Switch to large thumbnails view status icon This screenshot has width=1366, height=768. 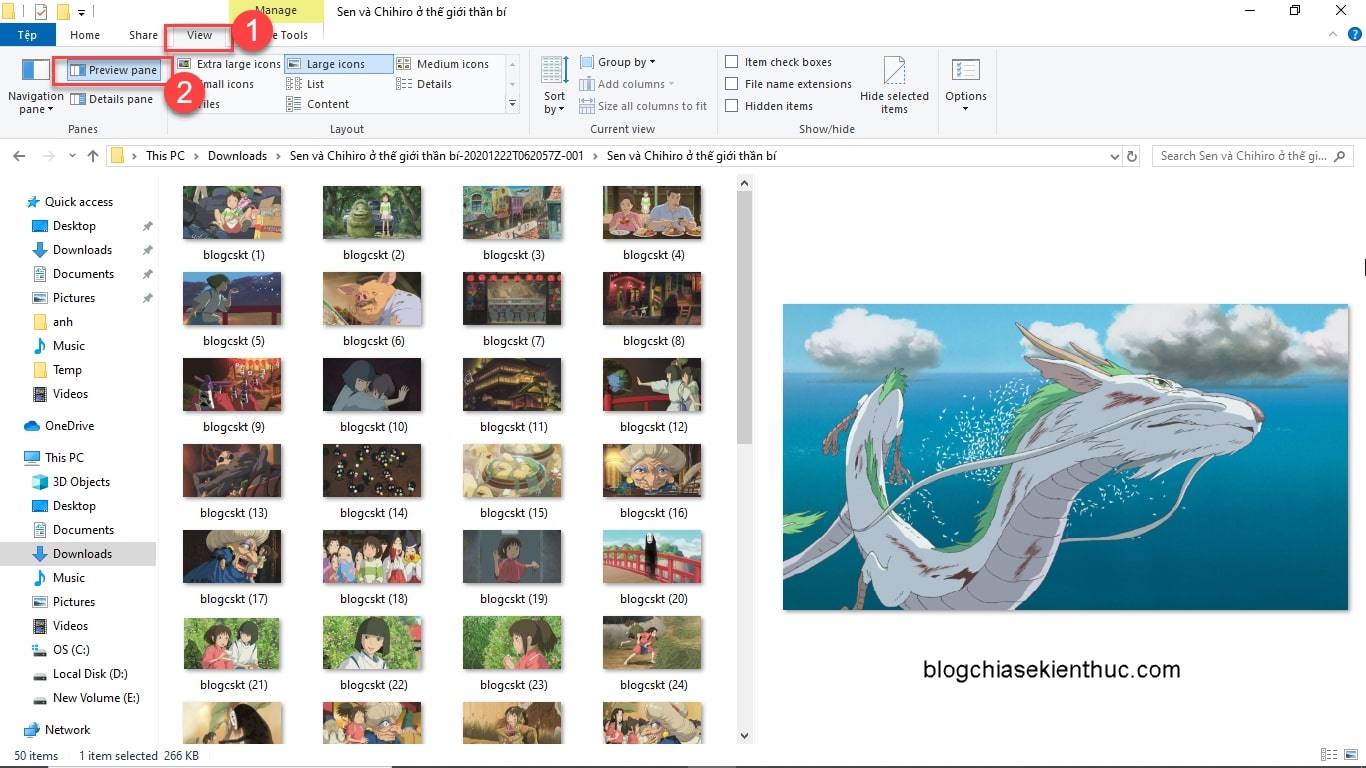pyautogui.click(x=1349, y=756)
